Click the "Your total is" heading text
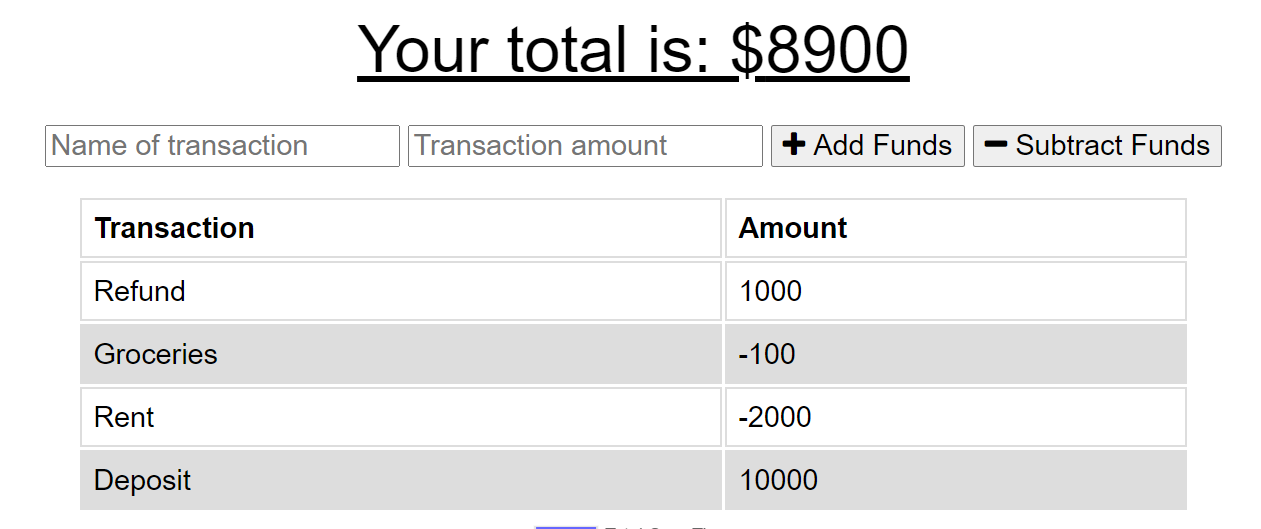 (540, 50)
